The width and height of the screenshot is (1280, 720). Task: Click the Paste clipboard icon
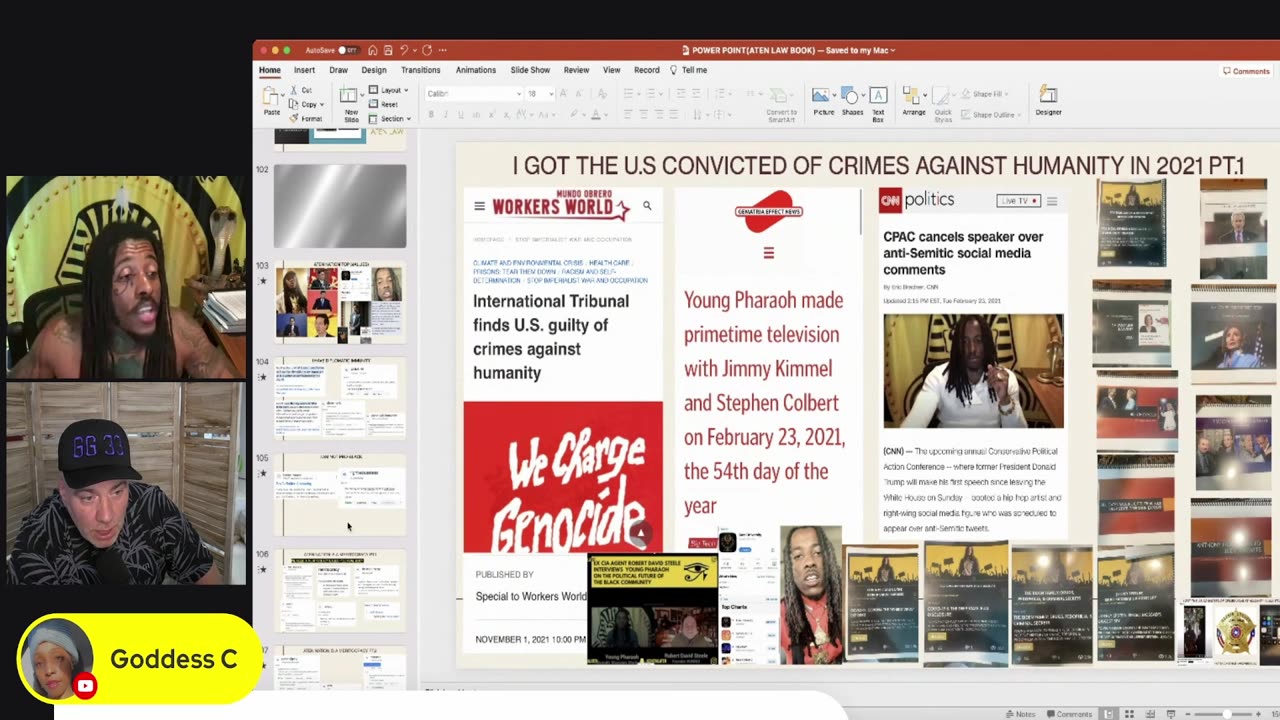(271, 96)
